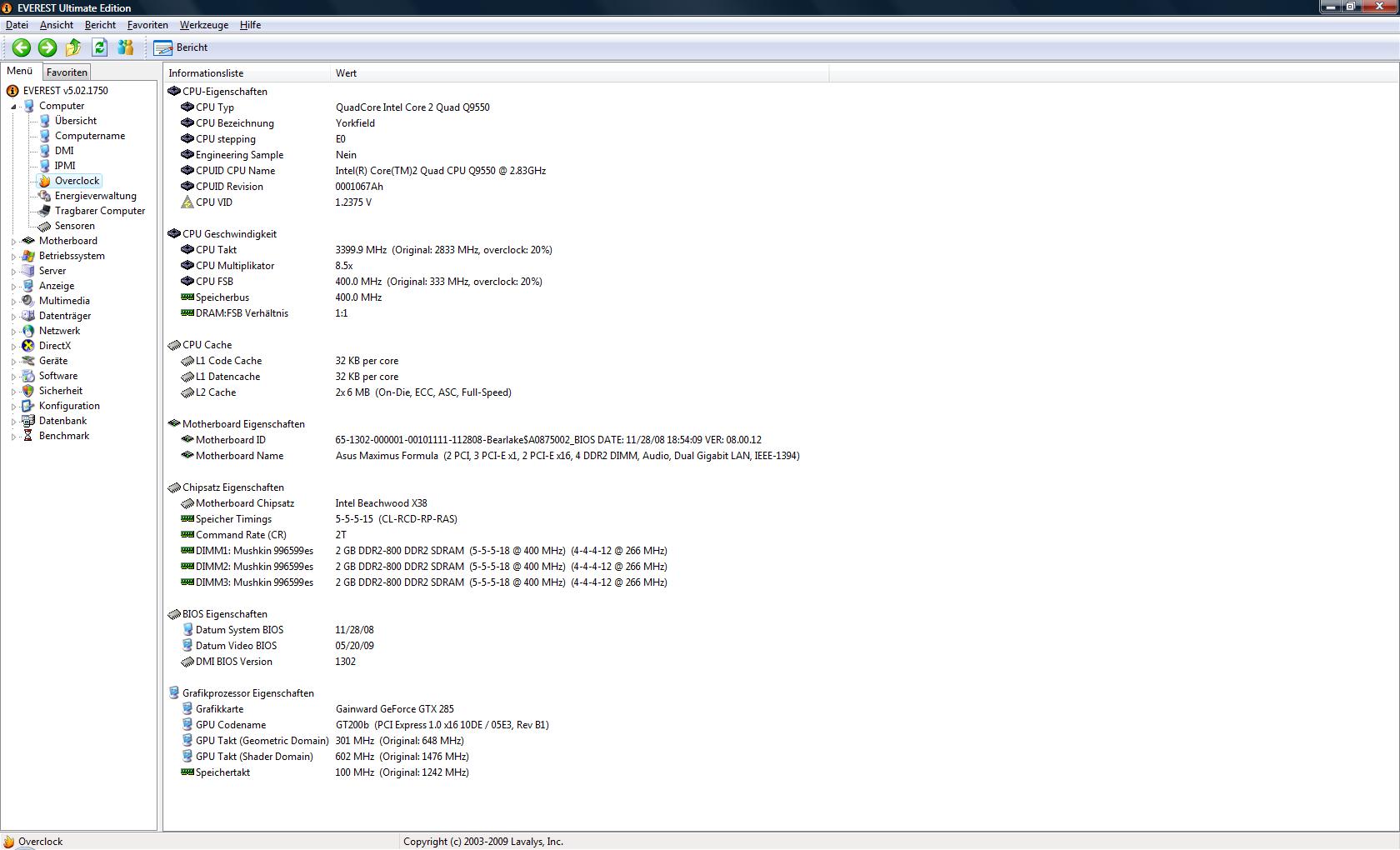Click the Speicherbus memory icon
The height and width of the screenshot is (850, 1400).
tap(187, 297)
